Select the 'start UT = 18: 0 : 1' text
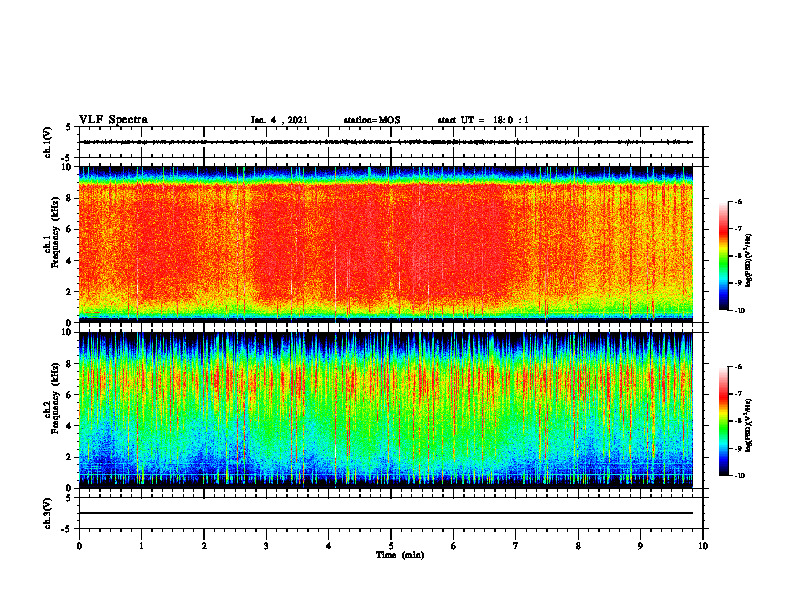792x612 pixels. [x=483, y=120]
